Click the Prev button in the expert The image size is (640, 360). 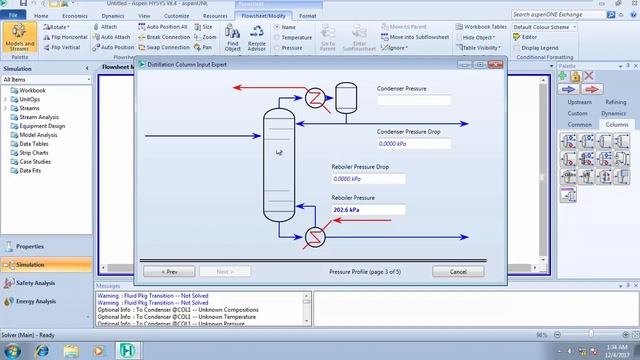[x=169, y=271]
